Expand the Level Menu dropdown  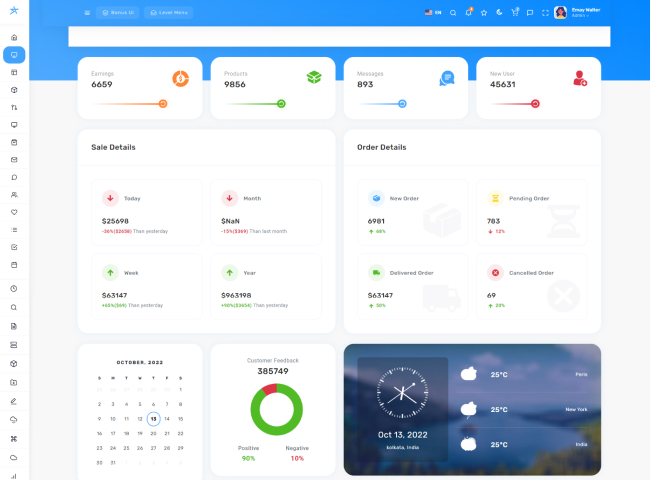click(x=168, y=13)
